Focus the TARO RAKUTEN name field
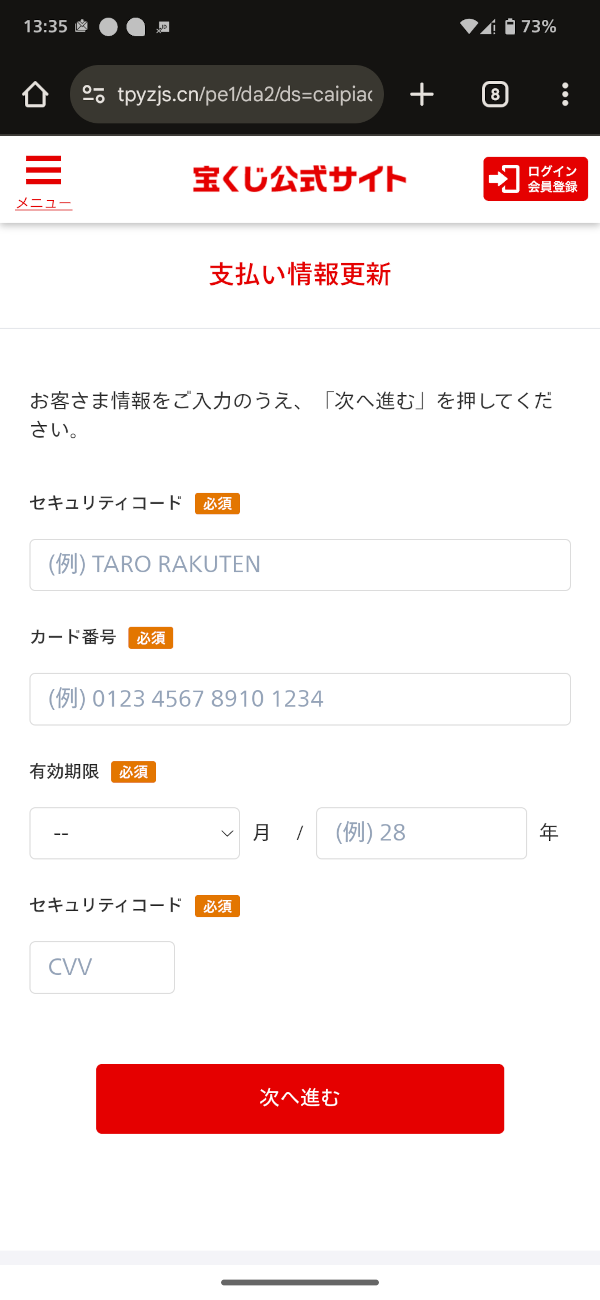This screenshot has width=600, height=1300. click(300, 565)
